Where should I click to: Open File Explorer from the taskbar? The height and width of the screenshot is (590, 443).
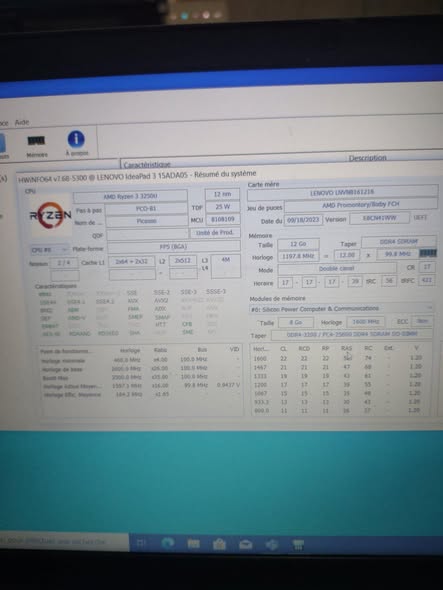[193, 543]
